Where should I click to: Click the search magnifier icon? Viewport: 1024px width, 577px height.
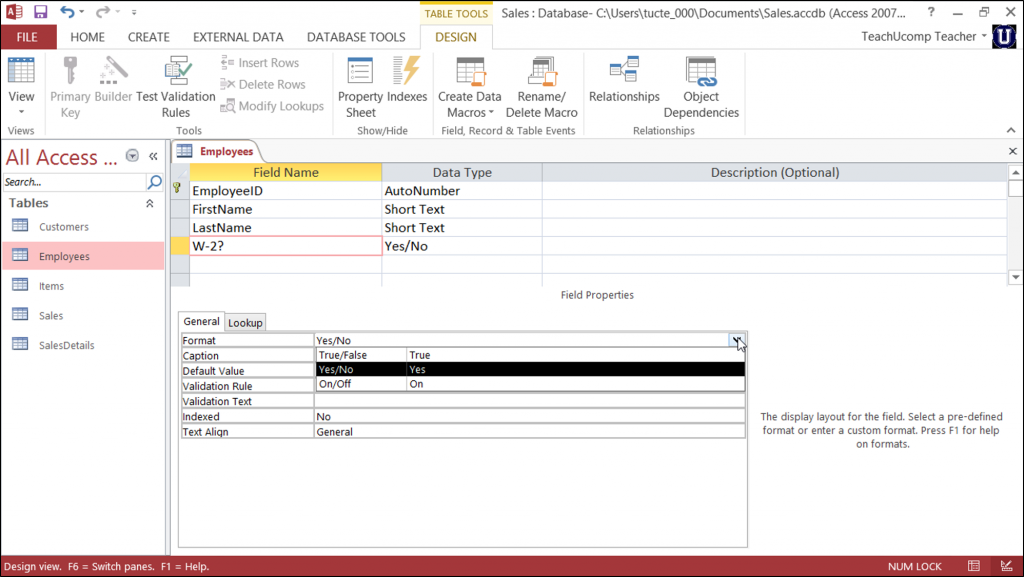155,182
